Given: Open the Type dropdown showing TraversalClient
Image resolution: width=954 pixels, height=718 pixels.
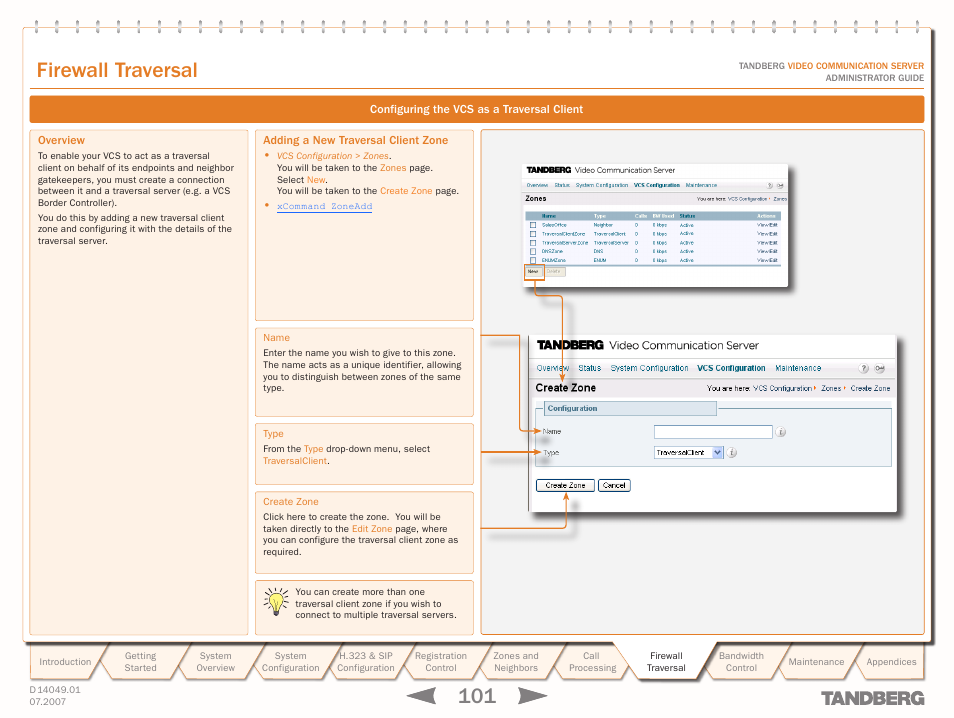Looking at the screenshot, I should pyautogui.click(x=689, y=452).
